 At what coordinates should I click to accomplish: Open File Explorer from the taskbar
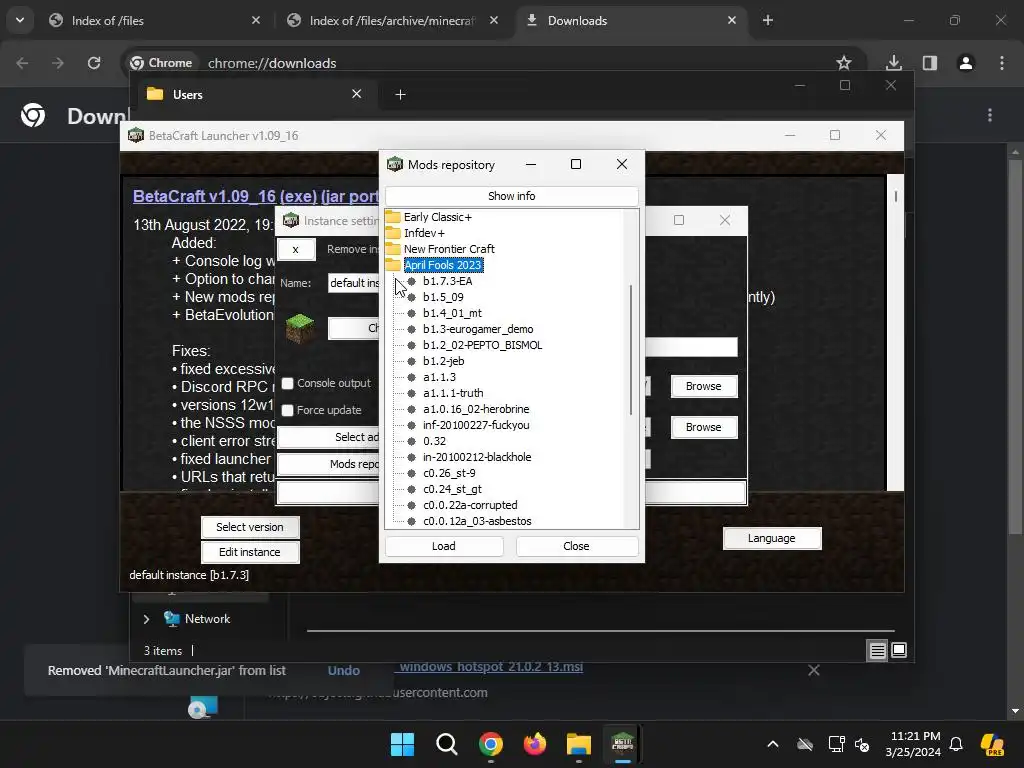[579, 744]
